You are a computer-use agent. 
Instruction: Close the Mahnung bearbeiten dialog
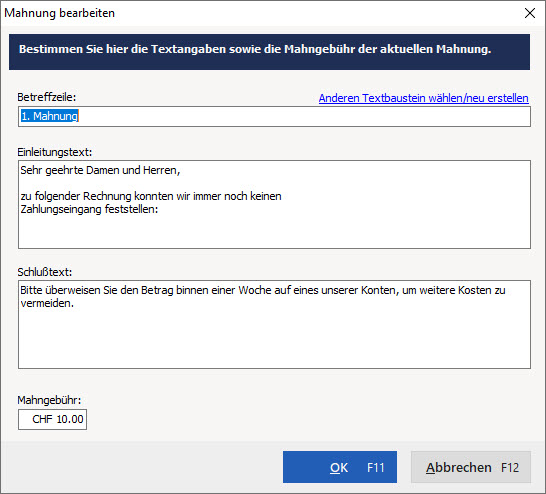(530, 13)
